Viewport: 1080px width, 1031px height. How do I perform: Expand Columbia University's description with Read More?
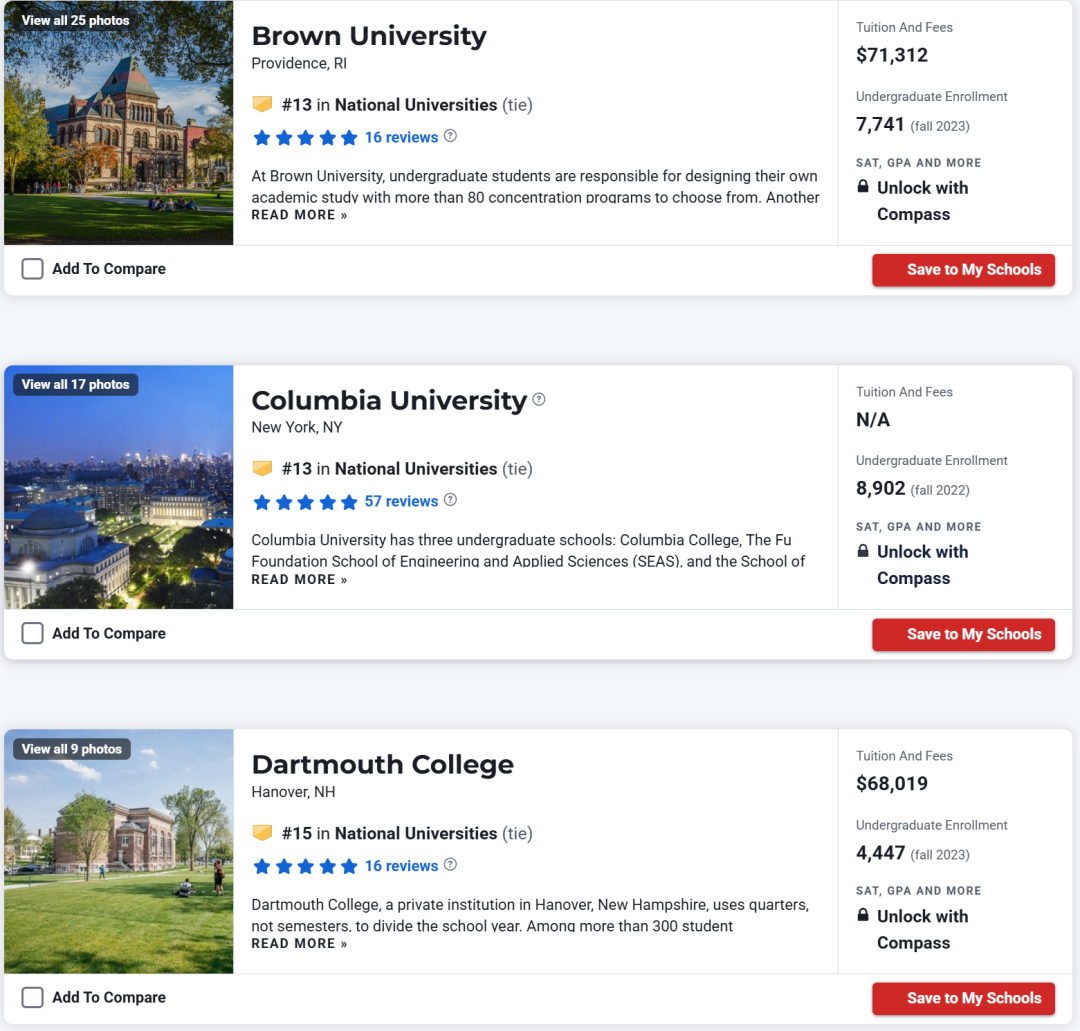click(299, 579)
